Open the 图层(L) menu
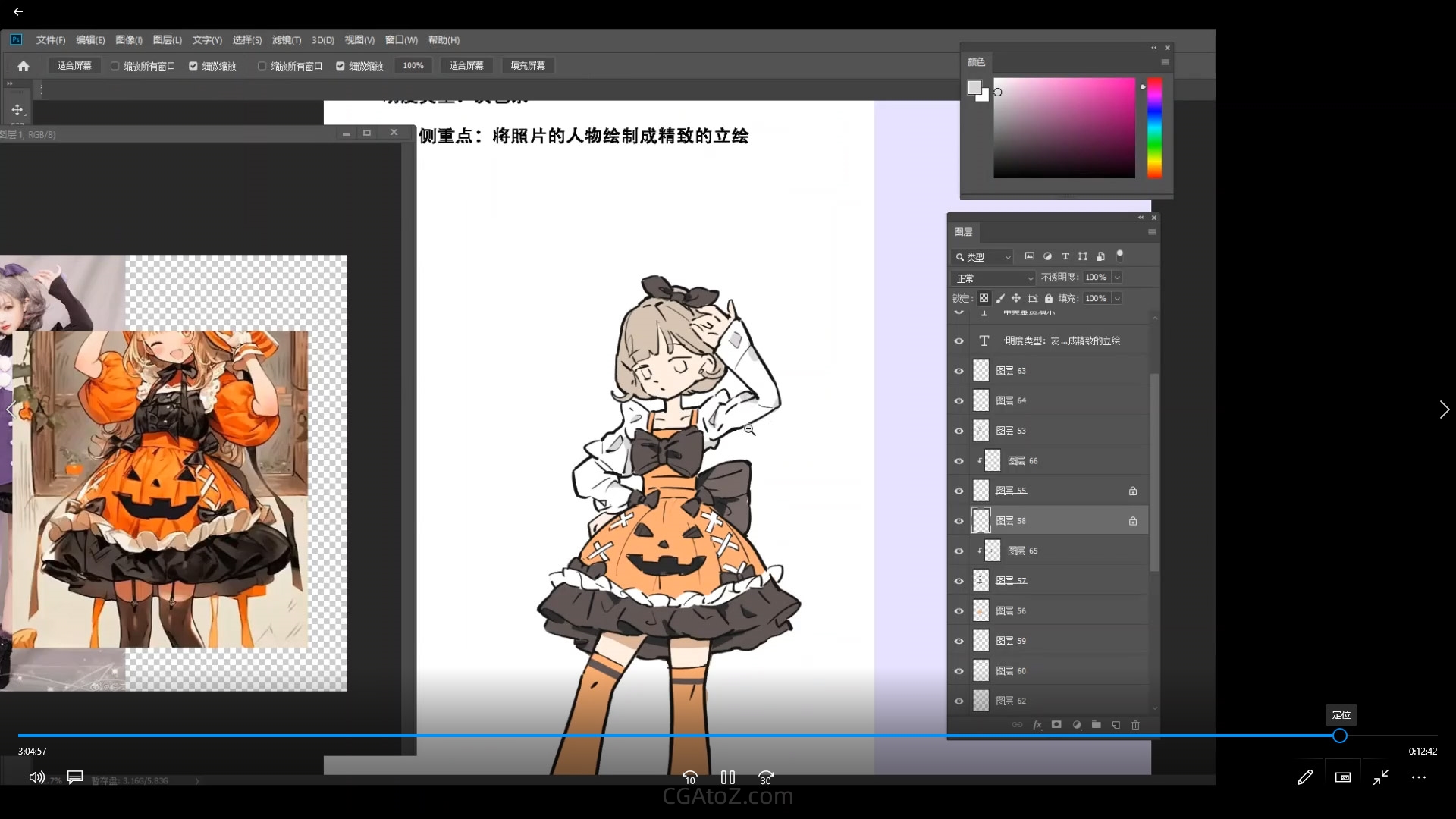This screenshot has height=819, width=1456. pos(167,40)
